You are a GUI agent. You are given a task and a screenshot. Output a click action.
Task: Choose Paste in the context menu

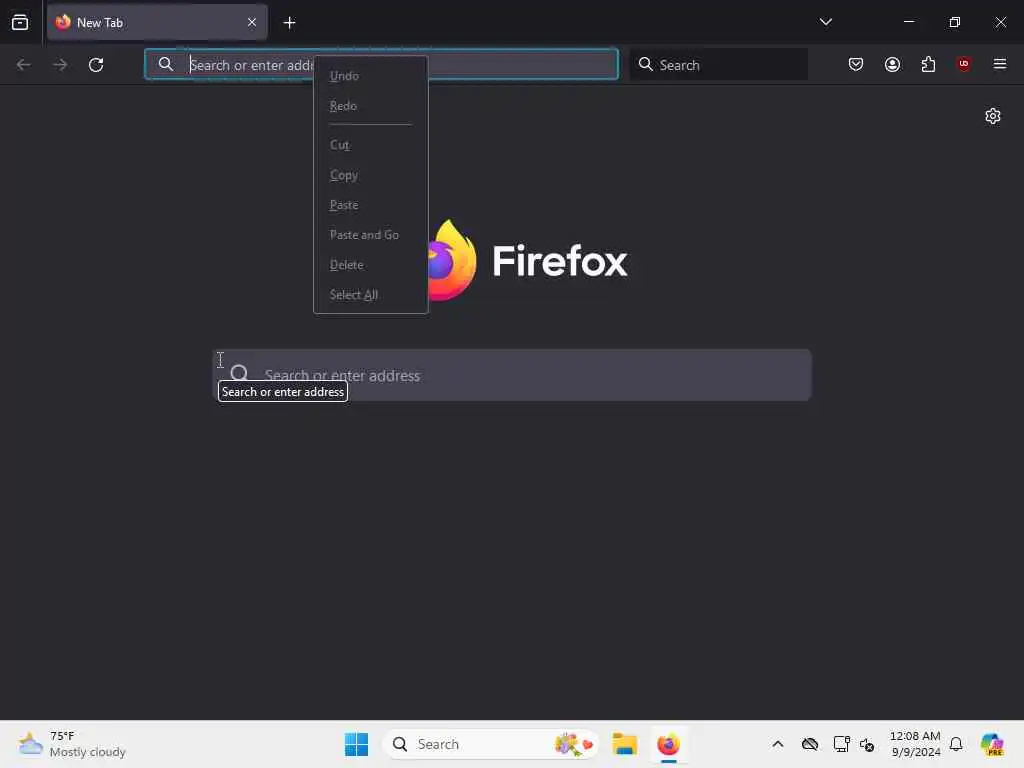[x=370, y=205]
